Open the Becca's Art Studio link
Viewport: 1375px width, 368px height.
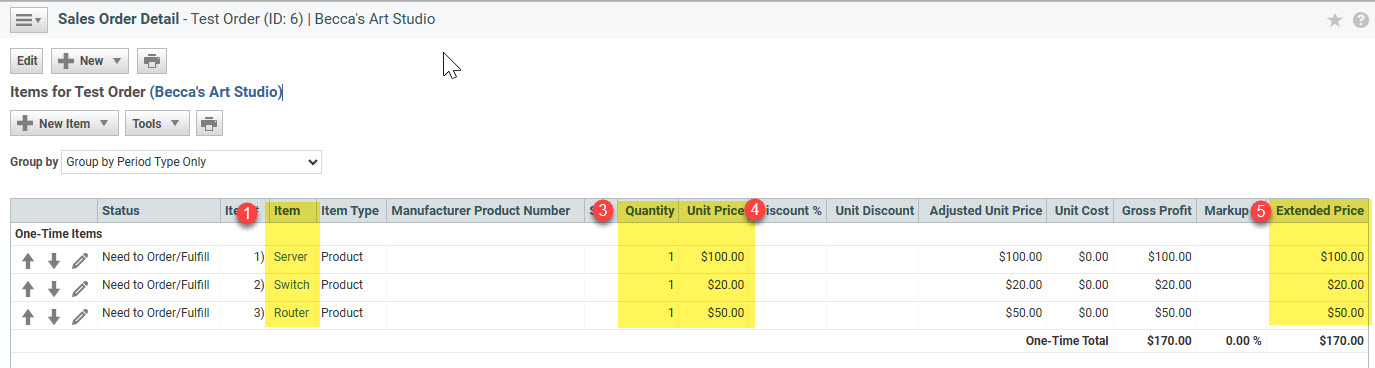coord(217,92)
